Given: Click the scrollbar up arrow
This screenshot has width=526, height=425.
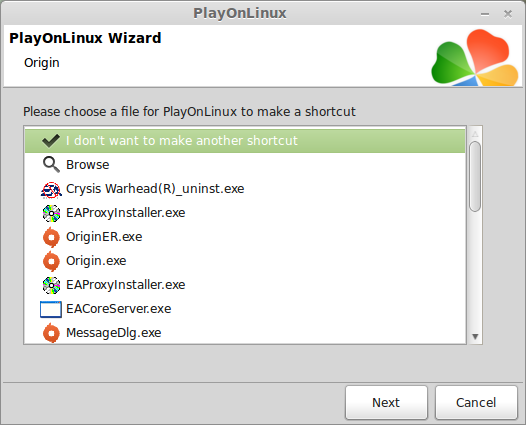Looking at the screenshot, I should (475, 134).
